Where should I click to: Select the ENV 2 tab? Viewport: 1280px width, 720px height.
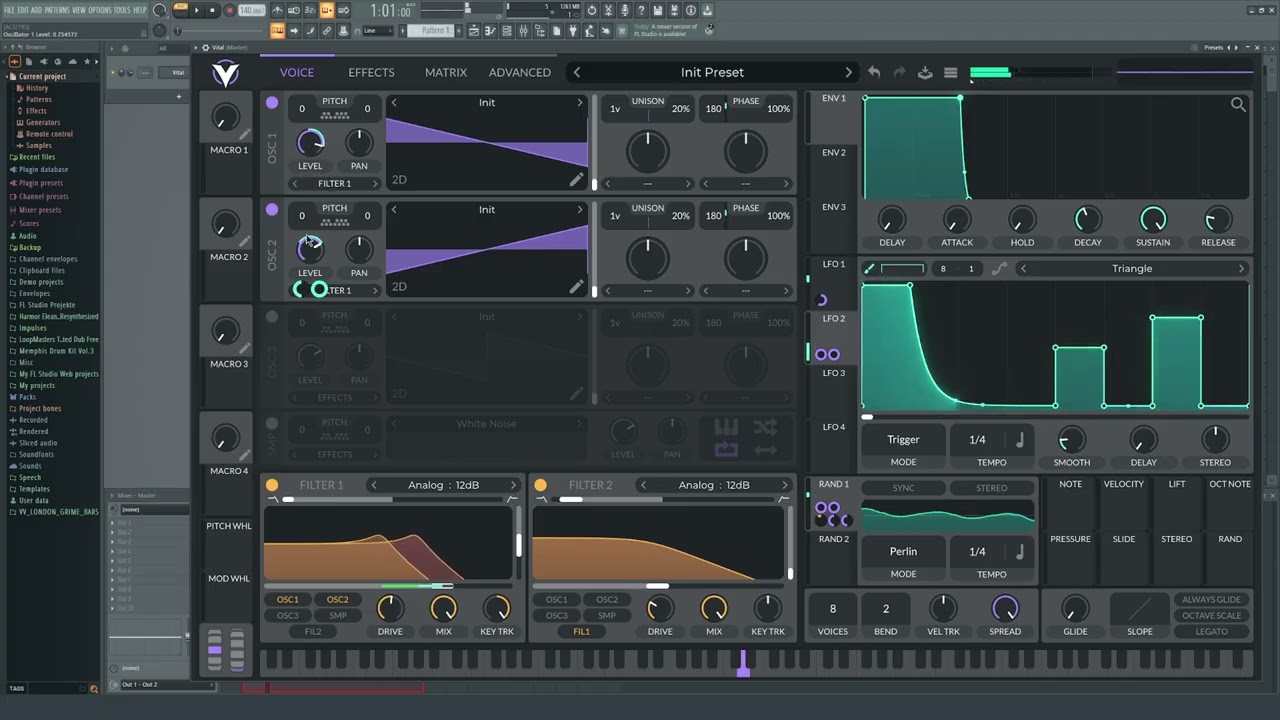click(833, 153)
